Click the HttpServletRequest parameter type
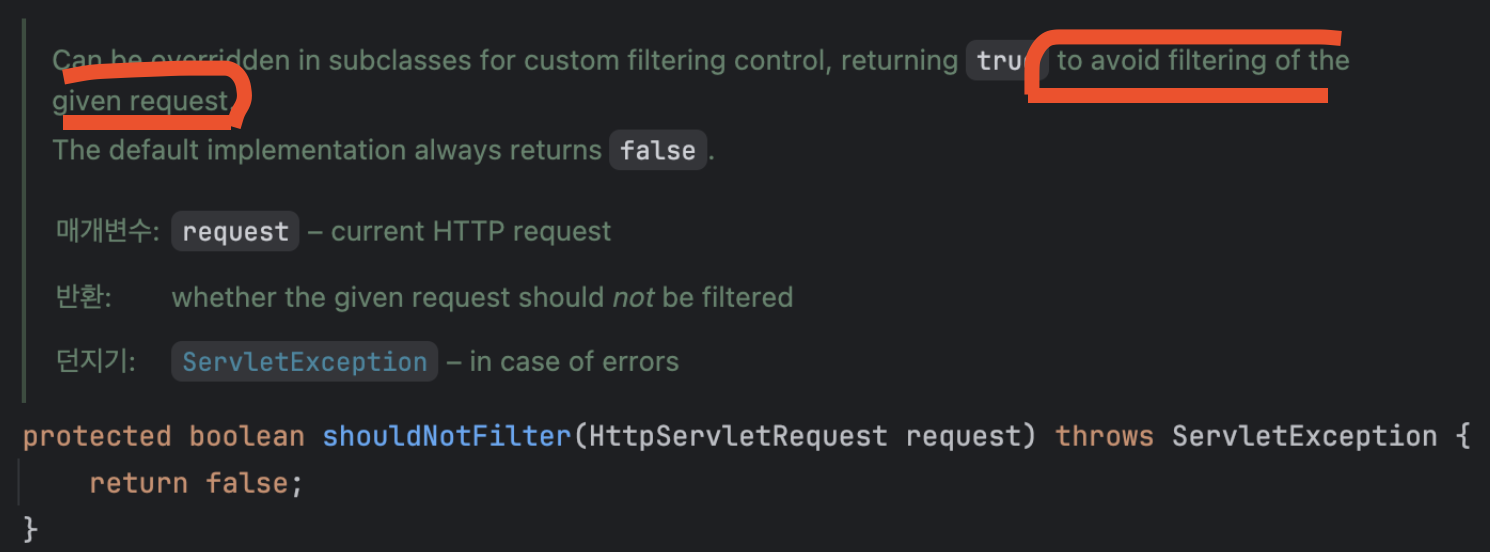 click(x=738, y=437)
